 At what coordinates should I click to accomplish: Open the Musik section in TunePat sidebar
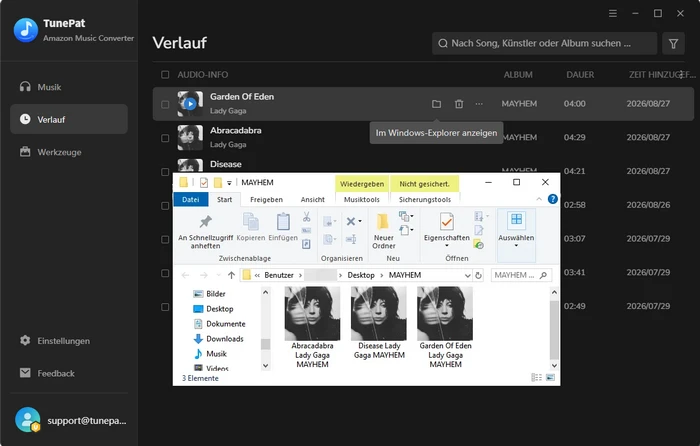coord(69,87)
